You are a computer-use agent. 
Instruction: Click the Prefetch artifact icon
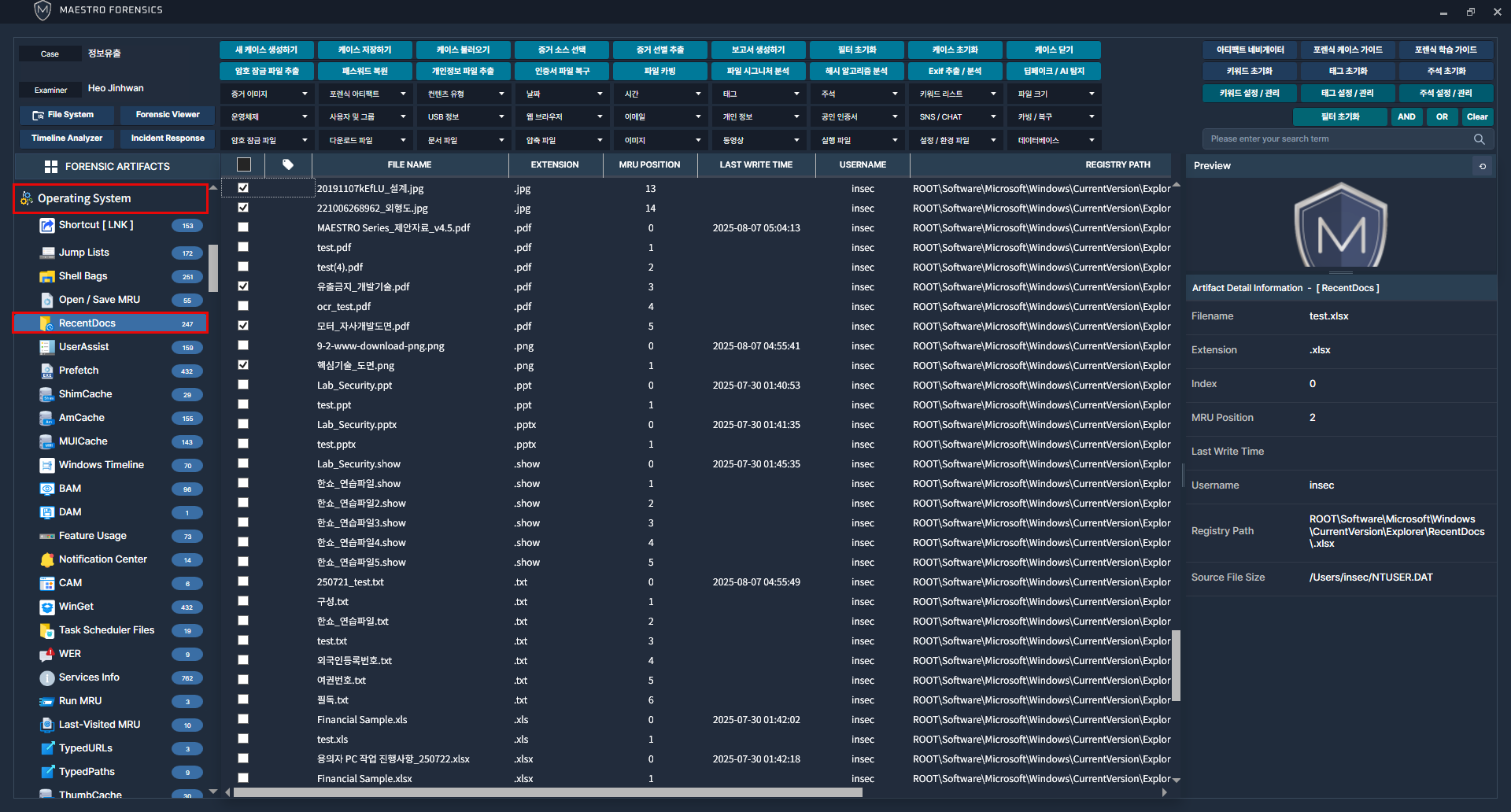pyautogui.click(x=46, y=371)
